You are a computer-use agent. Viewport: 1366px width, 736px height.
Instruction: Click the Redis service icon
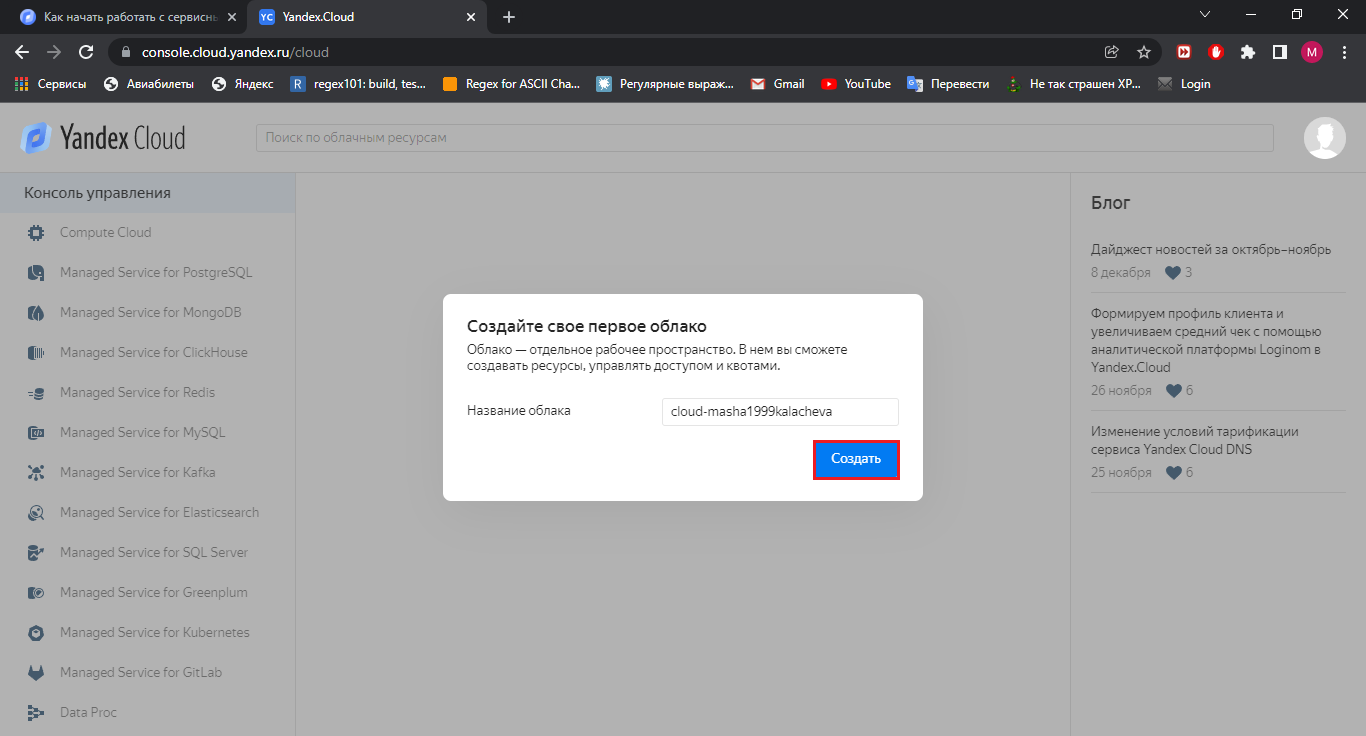[x=36, y=393]
